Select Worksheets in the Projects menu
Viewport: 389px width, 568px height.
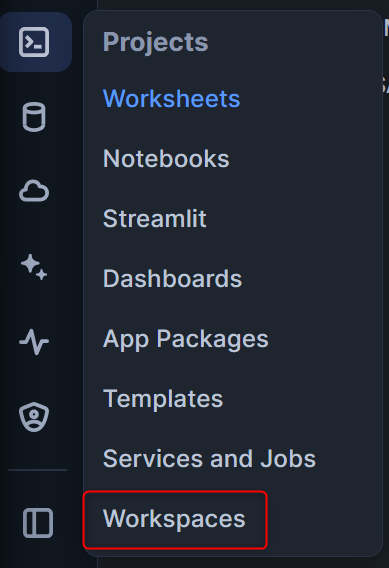point(172,99)
